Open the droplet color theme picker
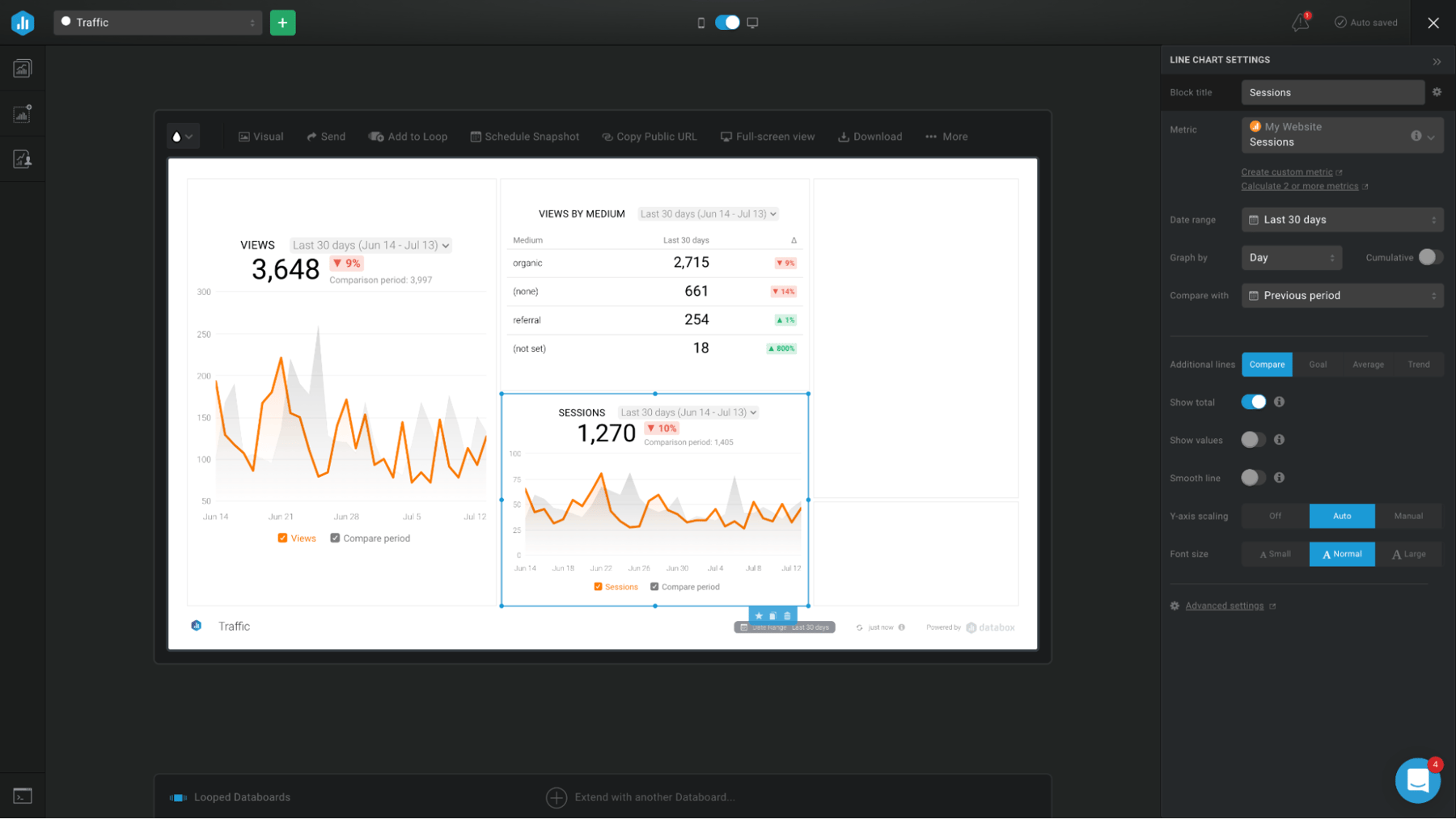 (x=182, y=136)
